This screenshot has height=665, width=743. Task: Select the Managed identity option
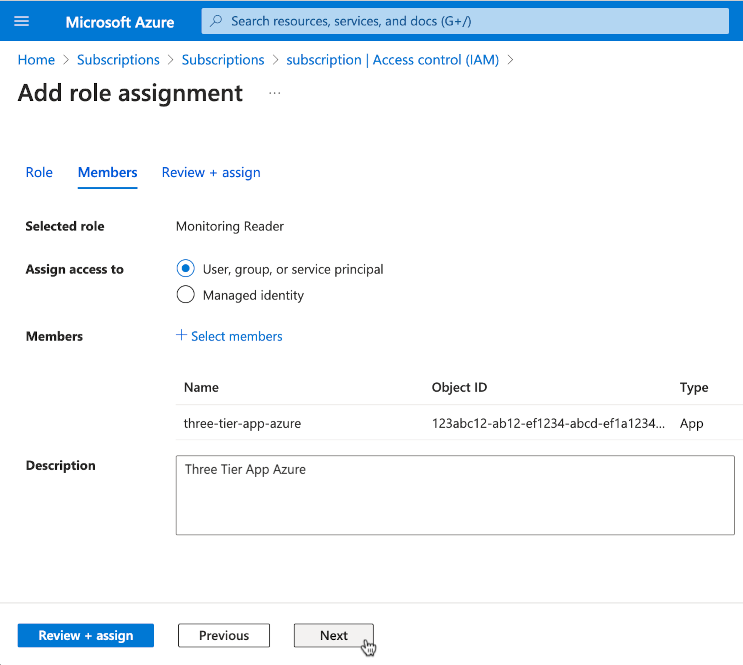pyautogui.click(x=185, y=295)
